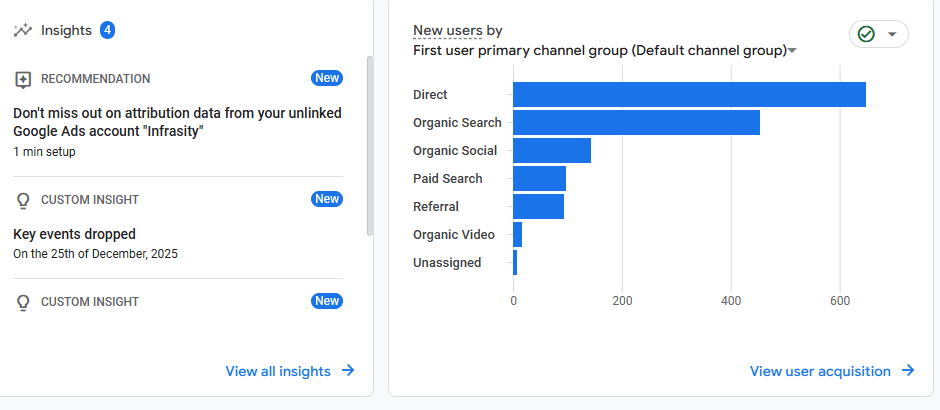Screen dimensions: 940x410
Task: Click the Referral bar in the chart
Action: [x=538, y=206]
